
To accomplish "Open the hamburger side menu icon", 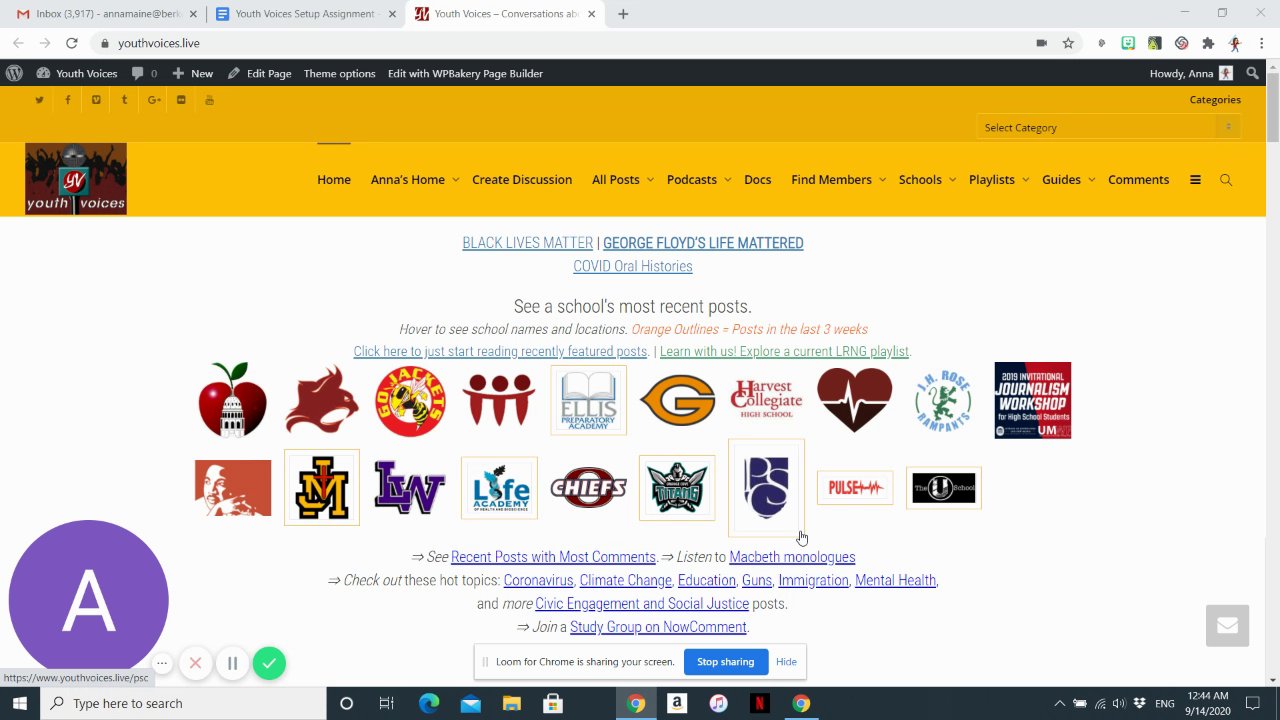I will (x=1195, y=180).
